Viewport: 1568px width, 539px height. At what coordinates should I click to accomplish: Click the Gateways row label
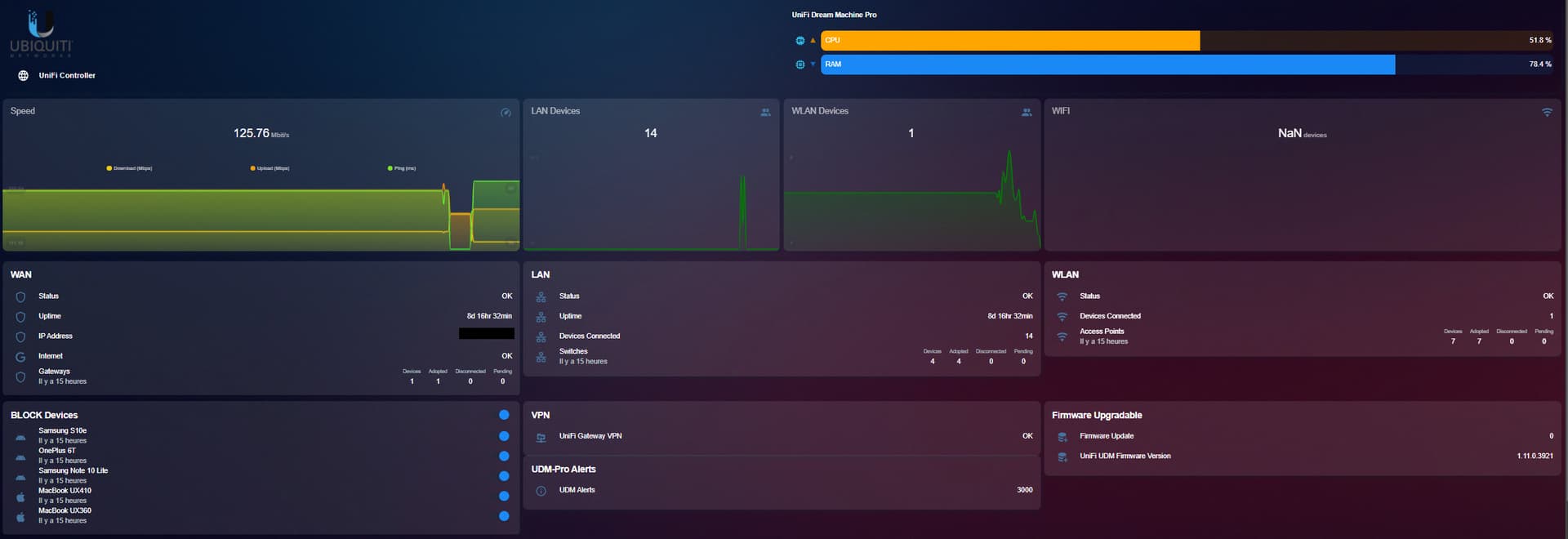pos(54,372)
